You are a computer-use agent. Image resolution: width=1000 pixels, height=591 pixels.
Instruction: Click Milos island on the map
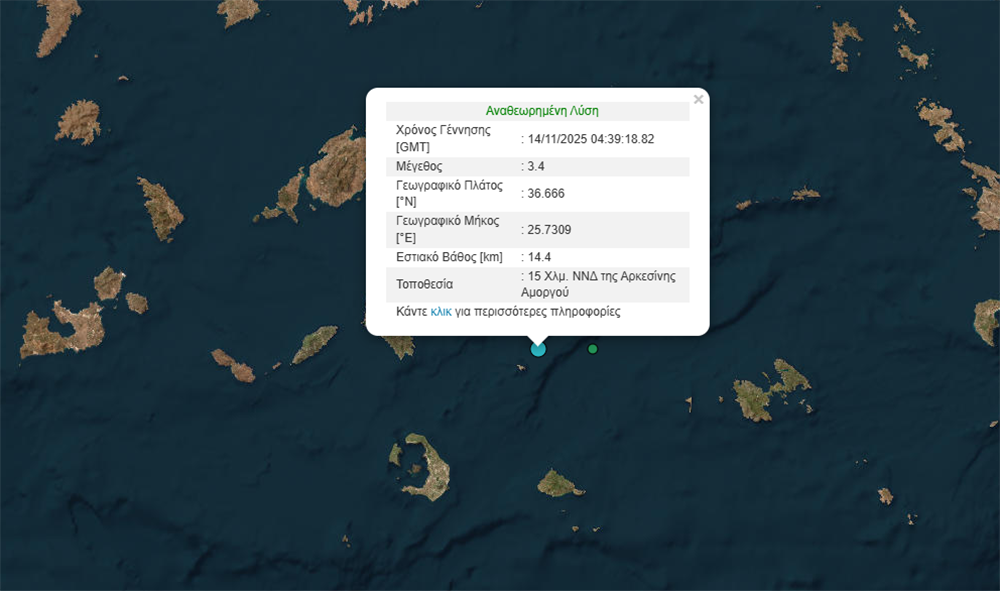pyautogui.click(x=62, y=330)
